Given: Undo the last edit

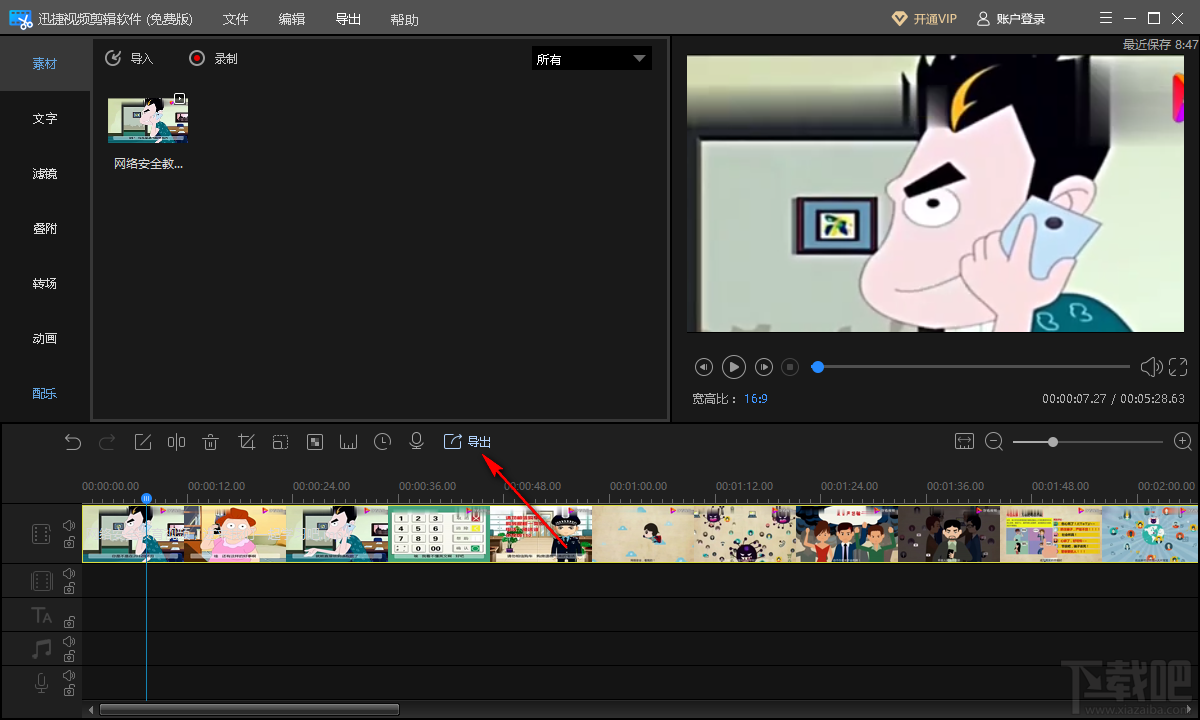Looking at the screenshot, I should coord(73,442).
